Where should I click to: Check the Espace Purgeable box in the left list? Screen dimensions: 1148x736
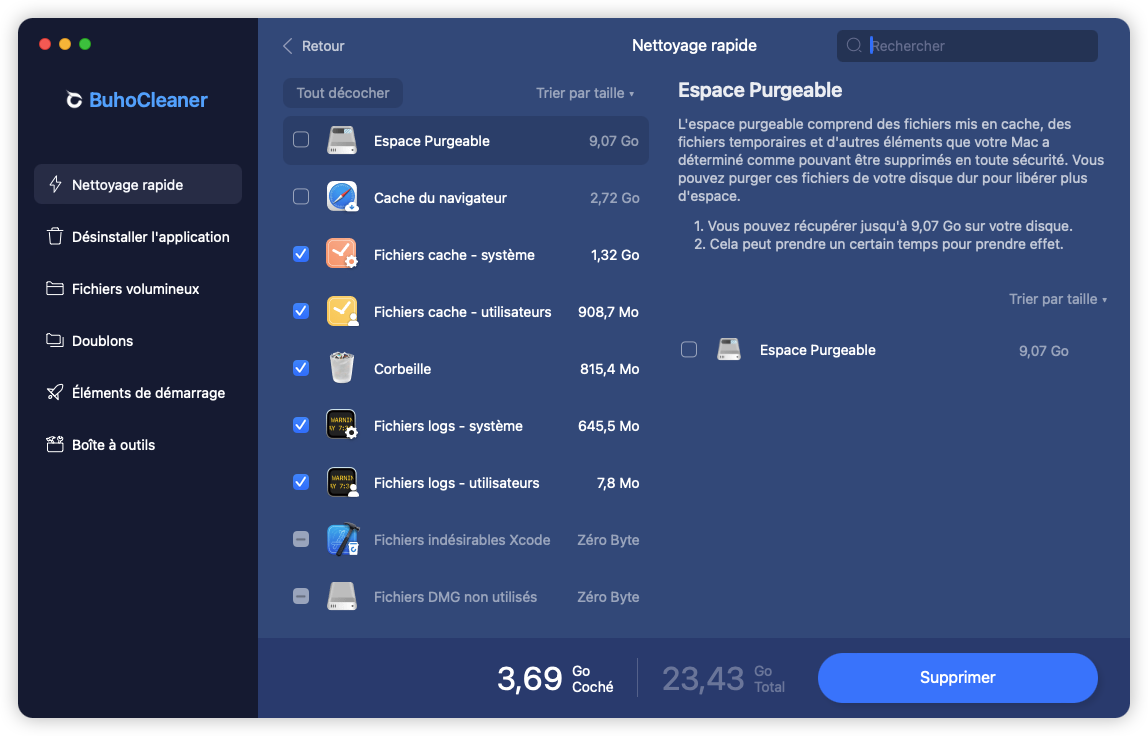tap(301, 139)
